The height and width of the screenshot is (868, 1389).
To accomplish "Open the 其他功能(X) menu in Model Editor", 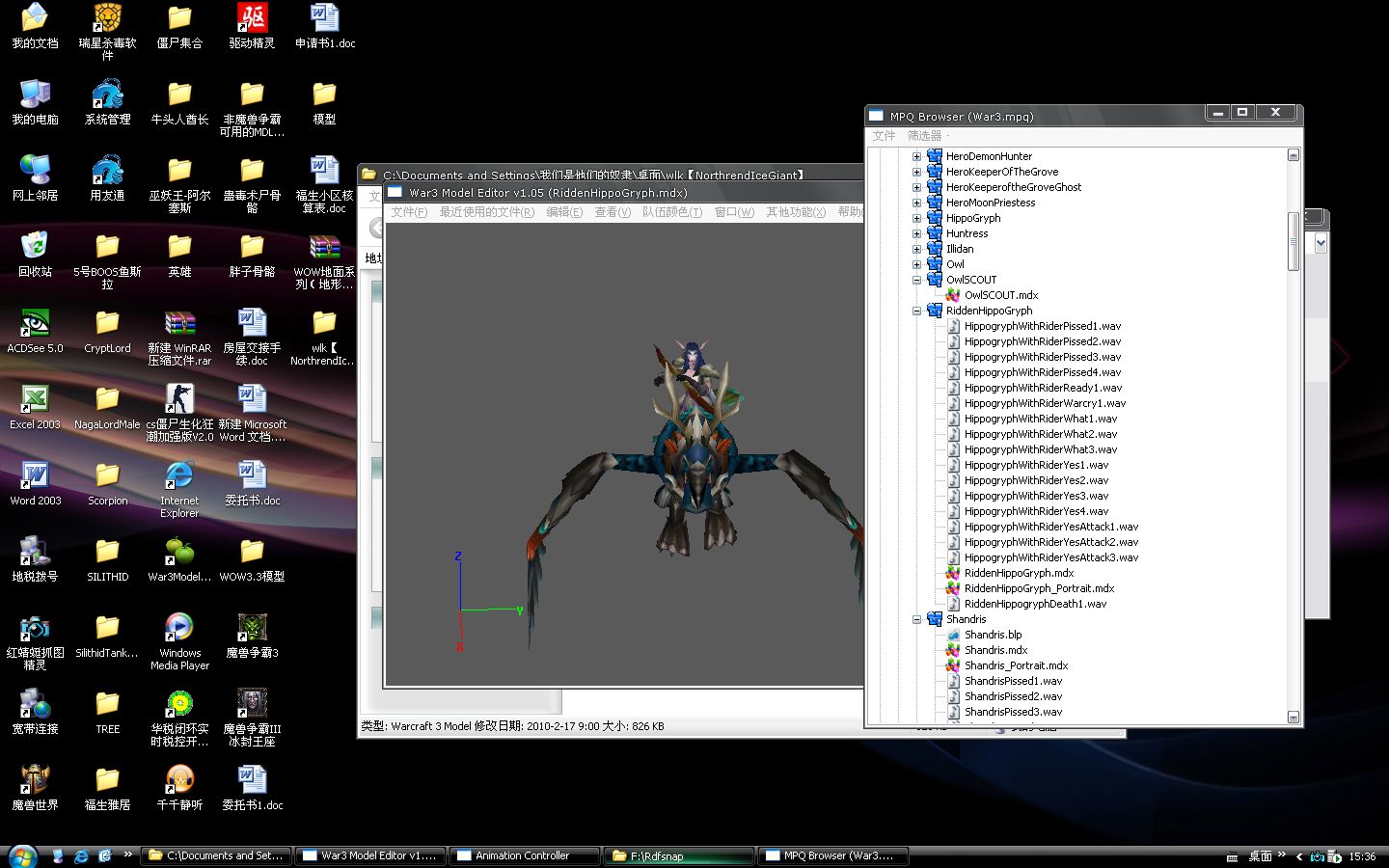I will coord(796,212).
